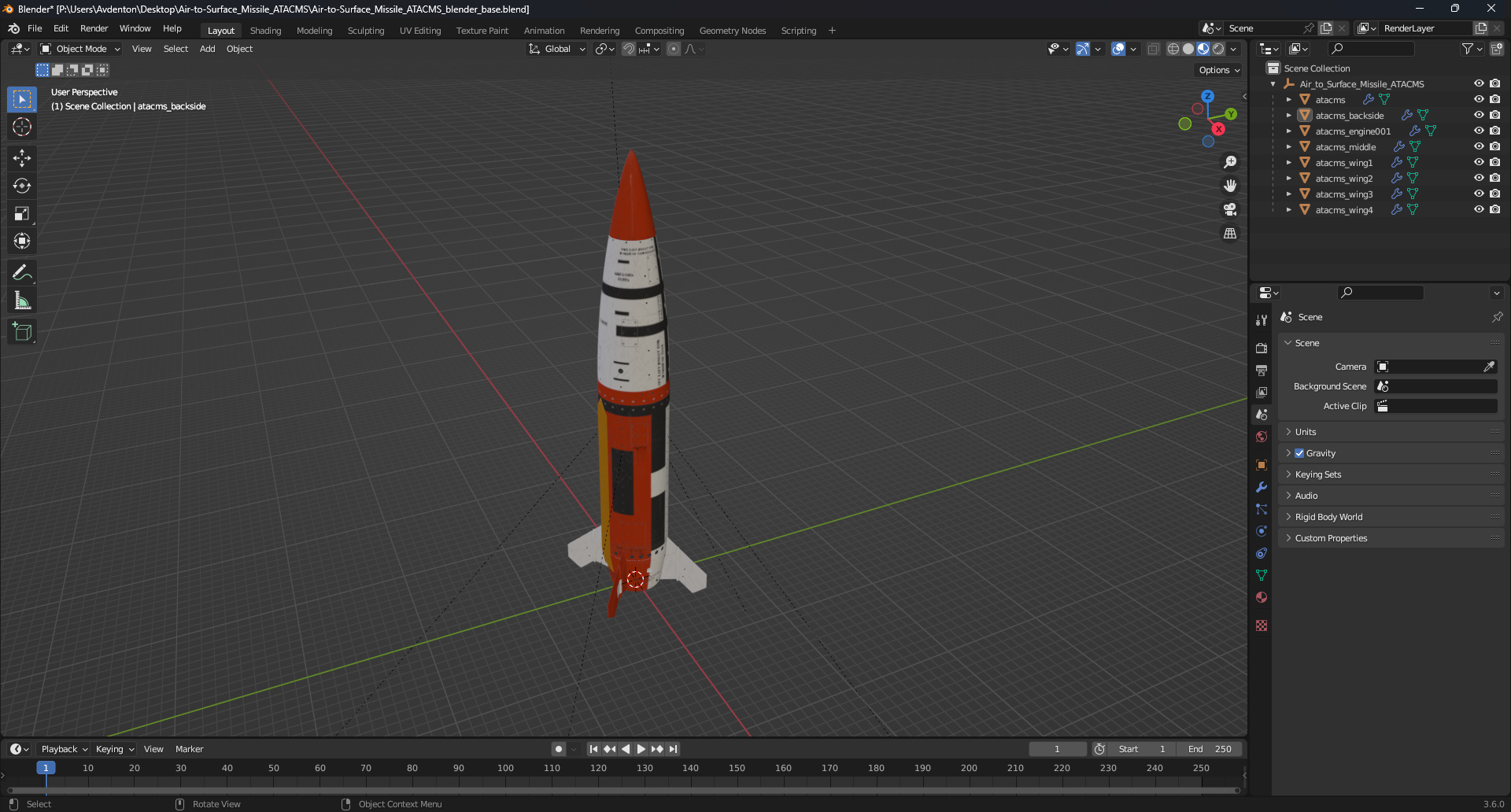Image resolution: width=1511 pixels, height=812 pixels.
Task: Open the Render properties tab
Action: (1262, 348)
